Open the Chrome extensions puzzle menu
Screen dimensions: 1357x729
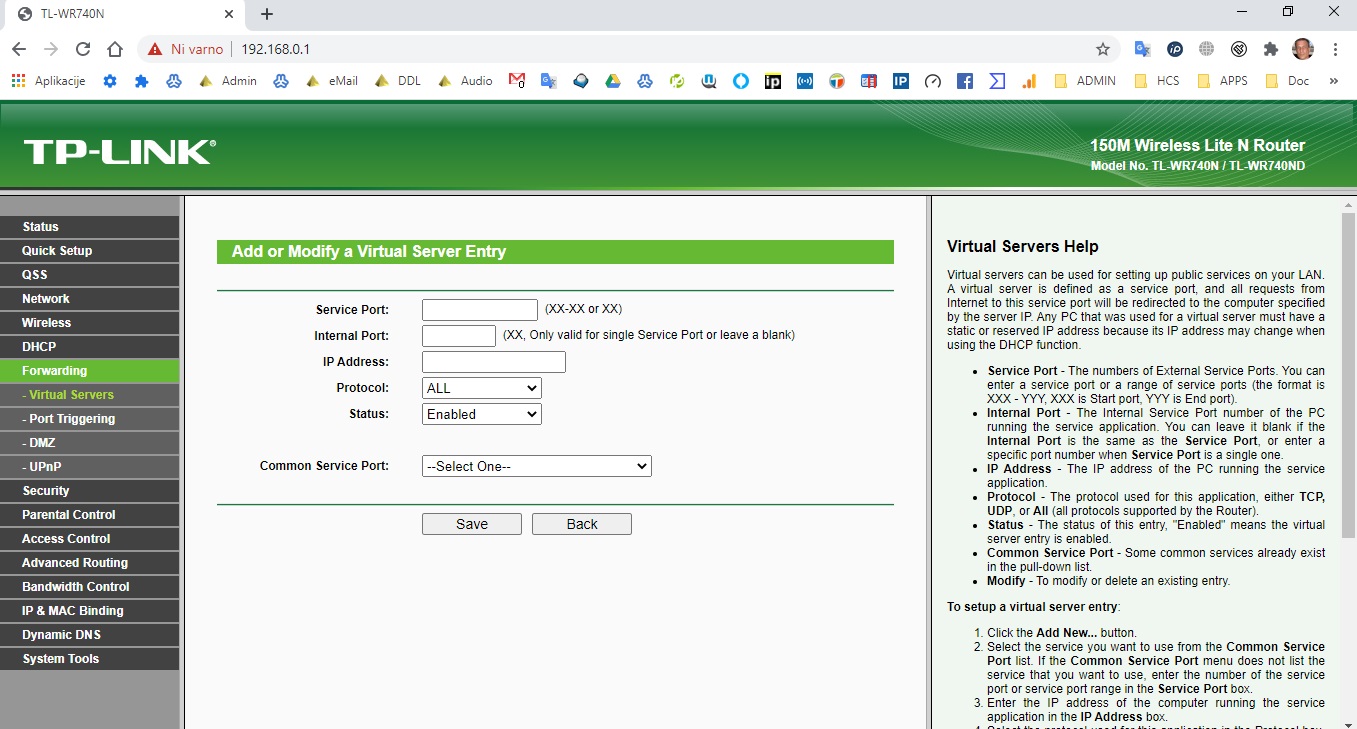click(x=1271, y=49)
